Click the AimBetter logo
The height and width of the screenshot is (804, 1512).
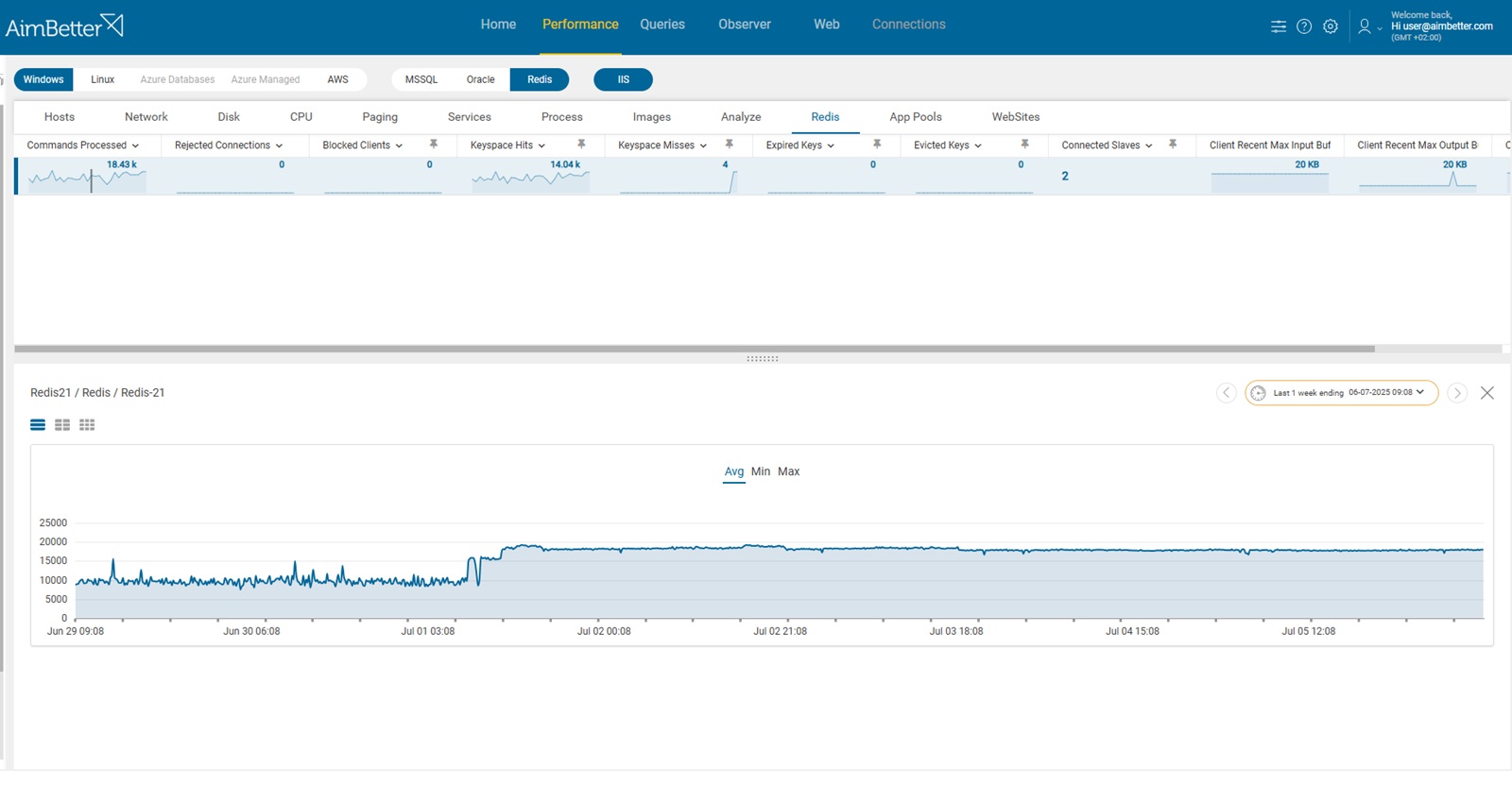pos(64,26)
